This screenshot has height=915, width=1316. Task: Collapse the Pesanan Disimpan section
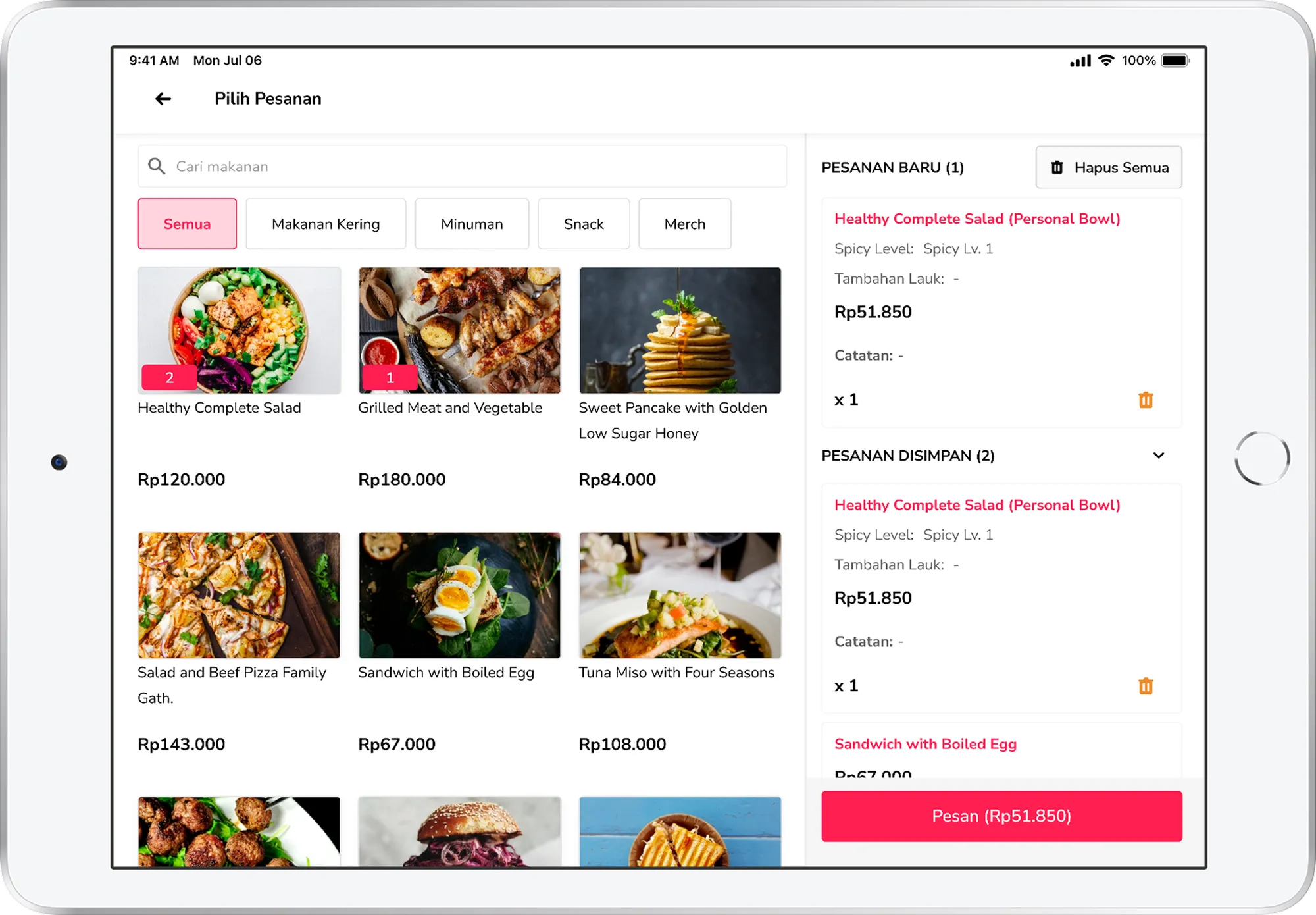coord(1159,456)
